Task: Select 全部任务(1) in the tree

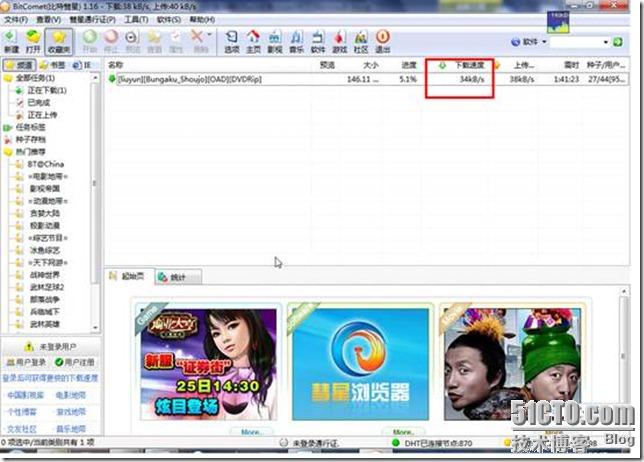Action: tap(35, 78)
